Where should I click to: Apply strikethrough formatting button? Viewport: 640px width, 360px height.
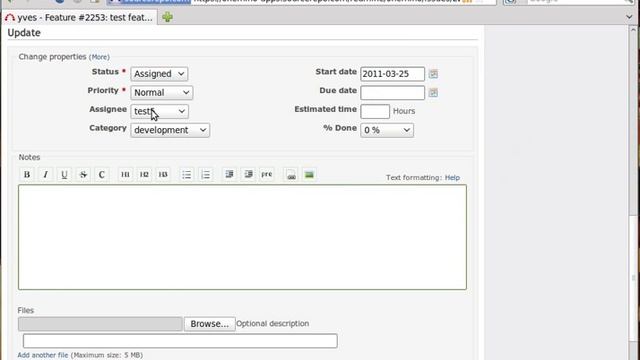[x=83, y=175]
